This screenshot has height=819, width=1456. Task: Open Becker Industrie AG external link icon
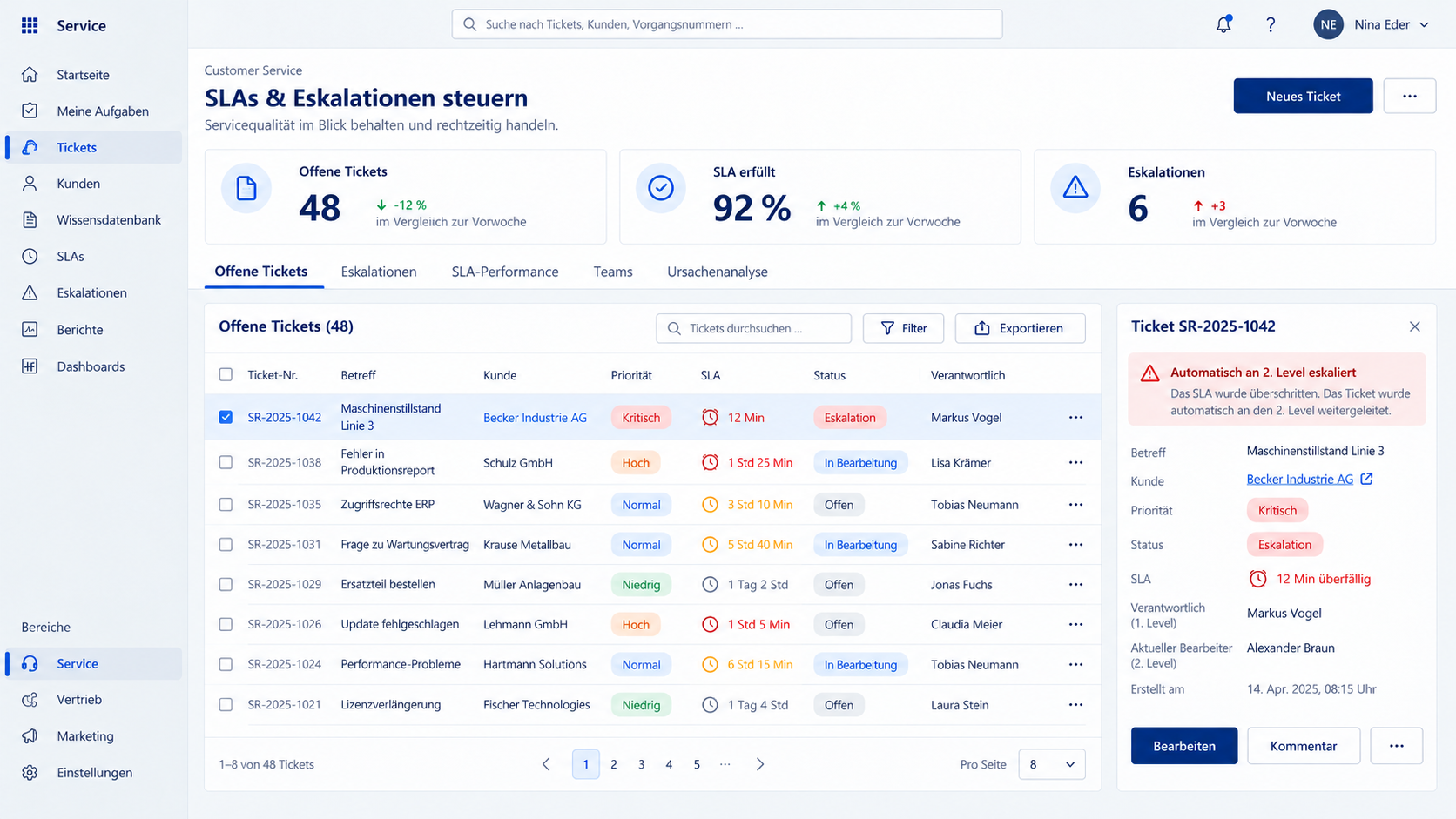point(1367,479)
